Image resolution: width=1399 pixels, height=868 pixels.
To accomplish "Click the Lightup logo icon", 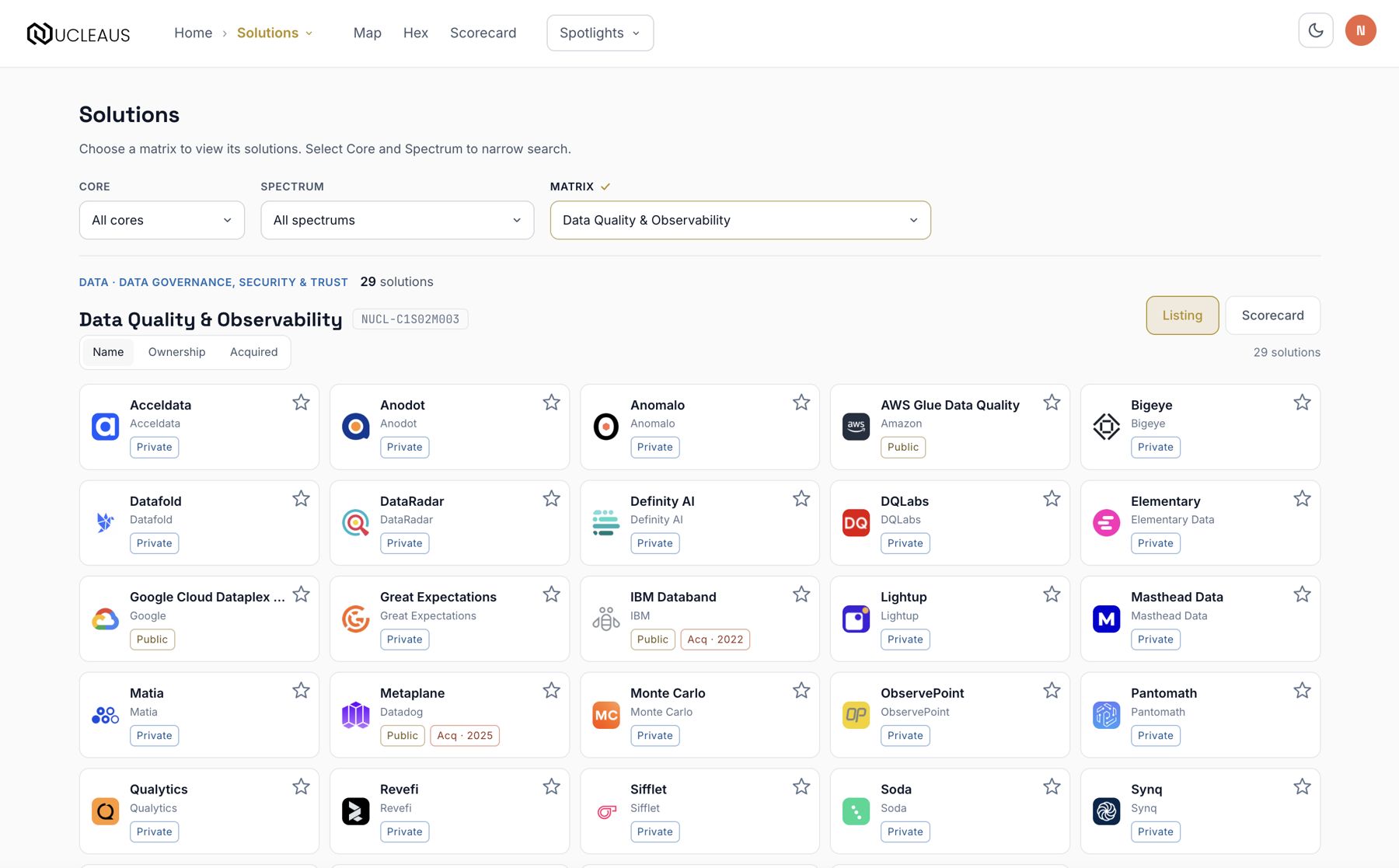I will [x=856, y=619].
